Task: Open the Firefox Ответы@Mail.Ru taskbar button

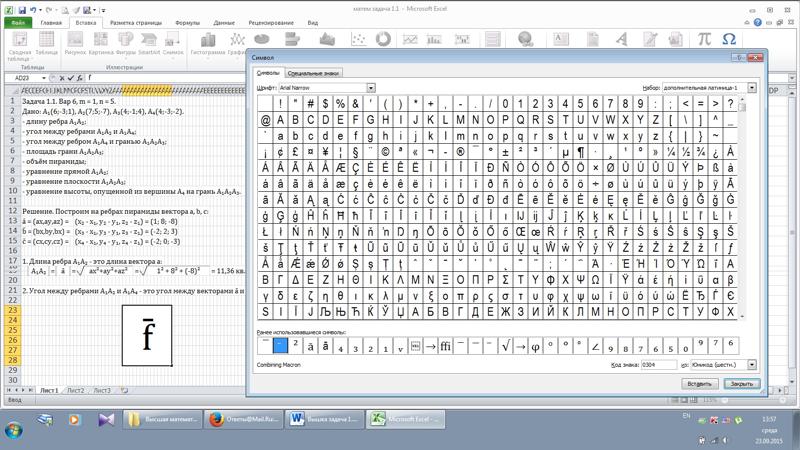Action: (244, 419)
